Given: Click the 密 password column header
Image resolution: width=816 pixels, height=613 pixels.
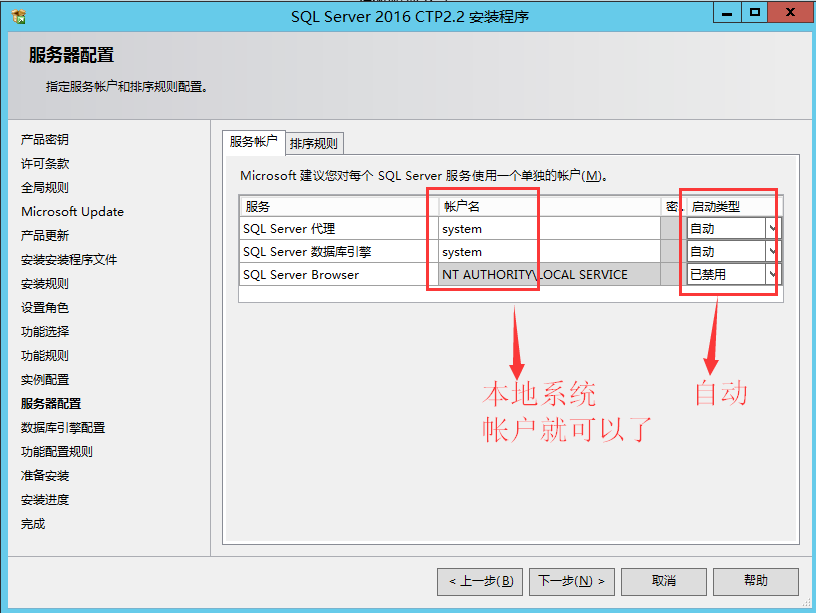Looking at the screenshot, I should [673, 207].
